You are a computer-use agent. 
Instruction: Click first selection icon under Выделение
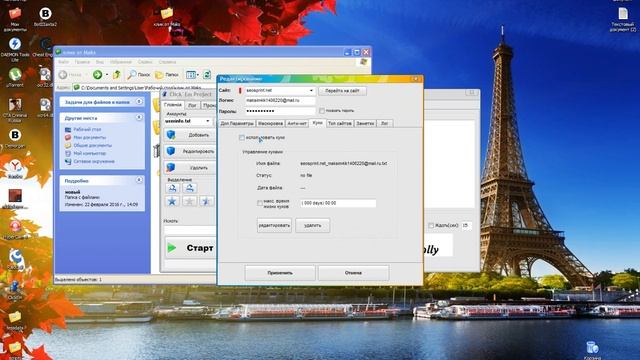(173, 188)
